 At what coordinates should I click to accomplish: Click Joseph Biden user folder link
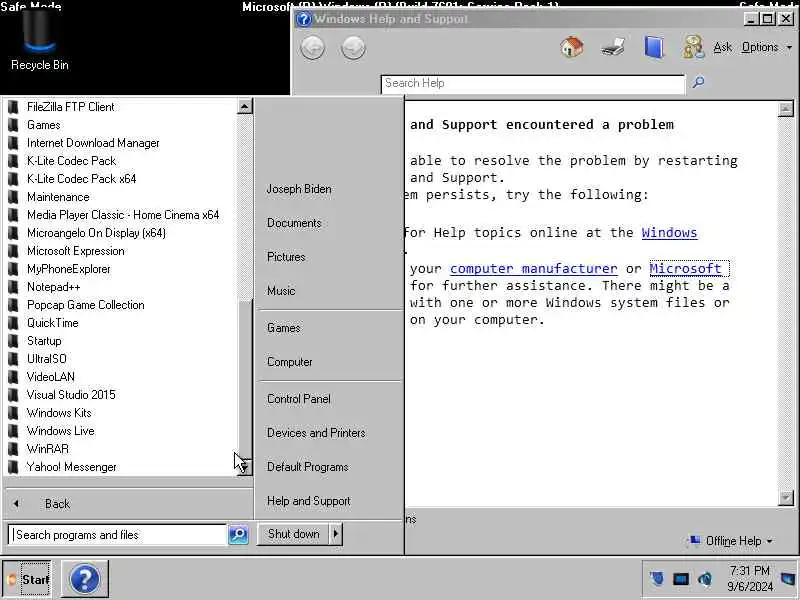click(x=299, y=189)
